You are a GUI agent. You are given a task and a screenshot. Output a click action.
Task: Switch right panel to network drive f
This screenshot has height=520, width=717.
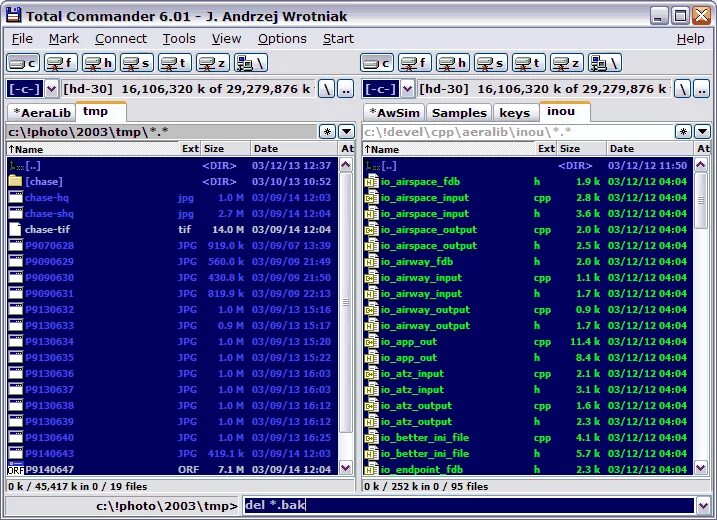415,63
